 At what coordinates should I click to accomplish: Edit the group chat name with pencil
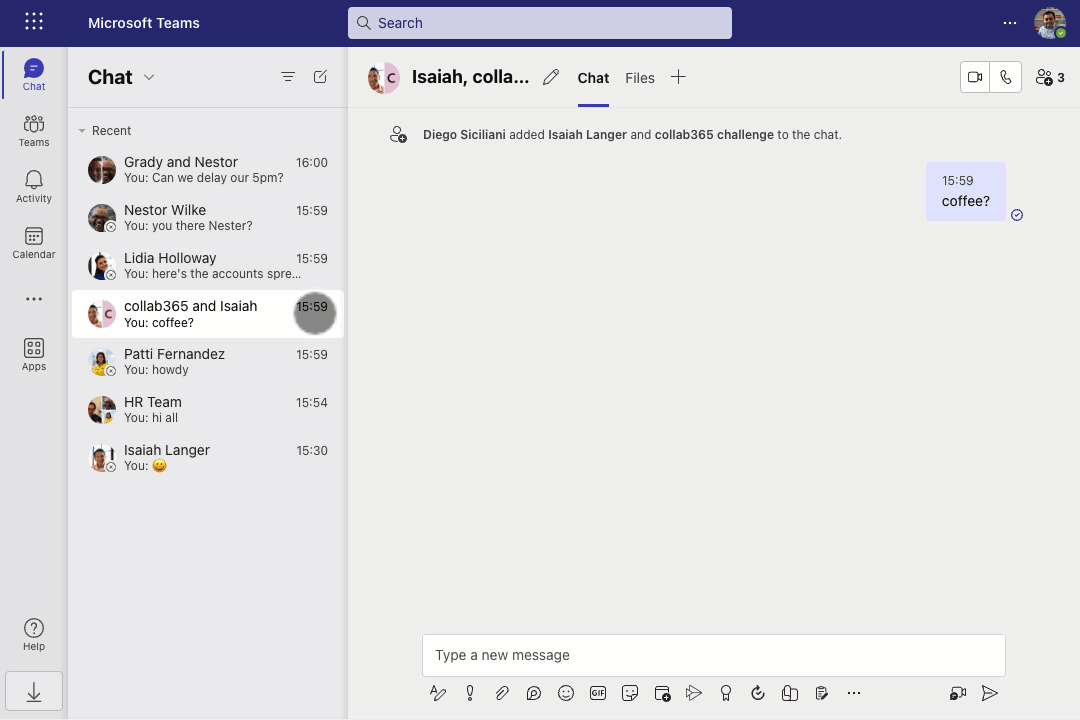pos(550,76)
